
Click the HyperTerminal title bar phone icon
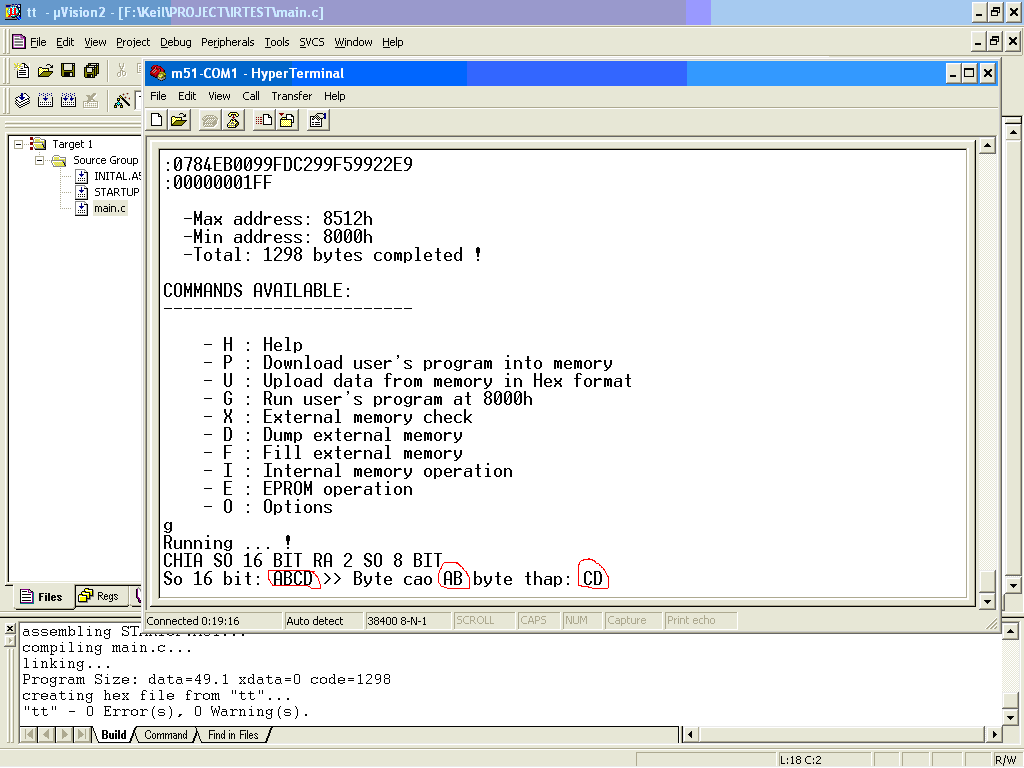(x=158, y=73)
